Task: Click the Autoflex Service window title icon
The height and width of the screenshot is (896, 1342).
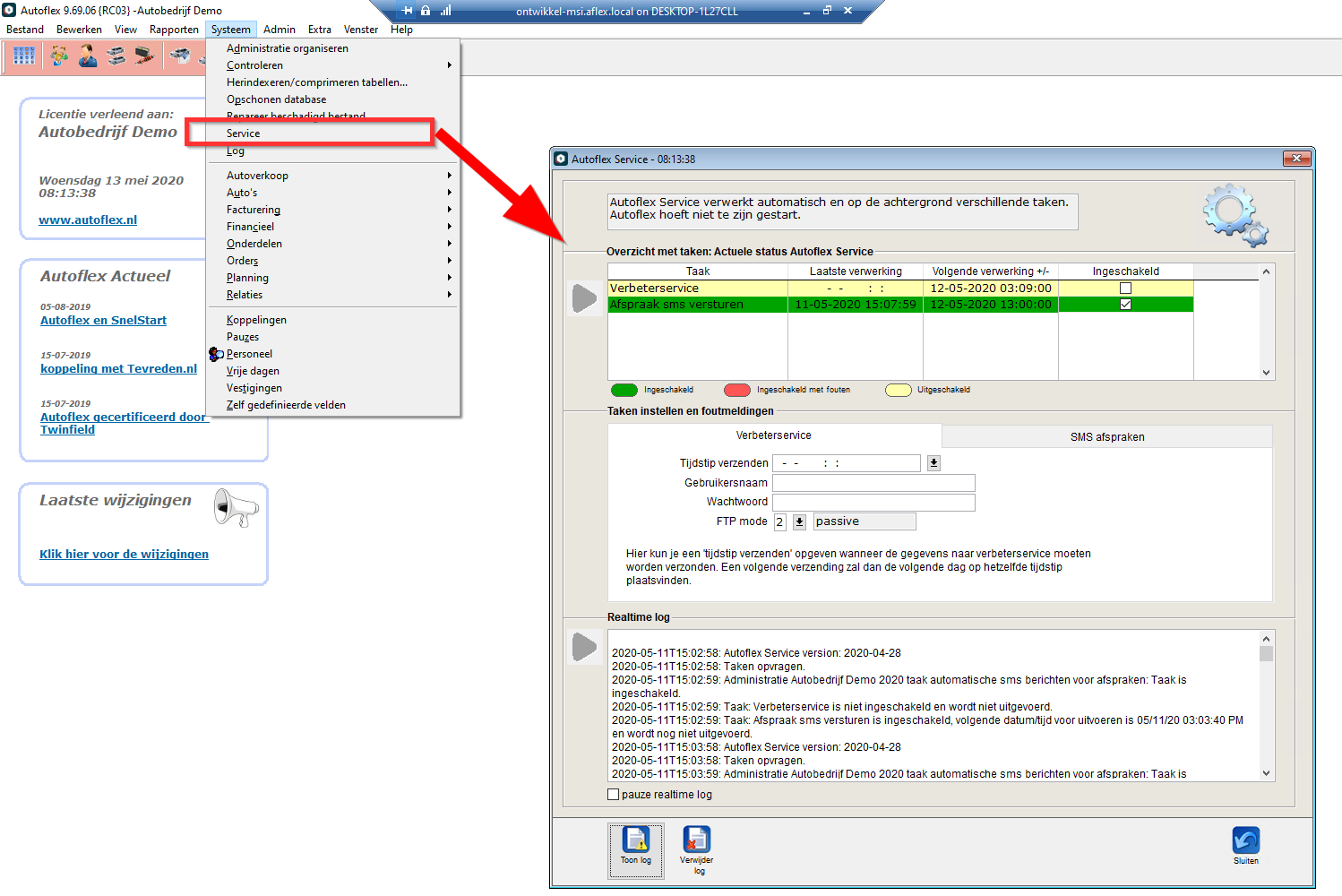Action: pos(561,159)
